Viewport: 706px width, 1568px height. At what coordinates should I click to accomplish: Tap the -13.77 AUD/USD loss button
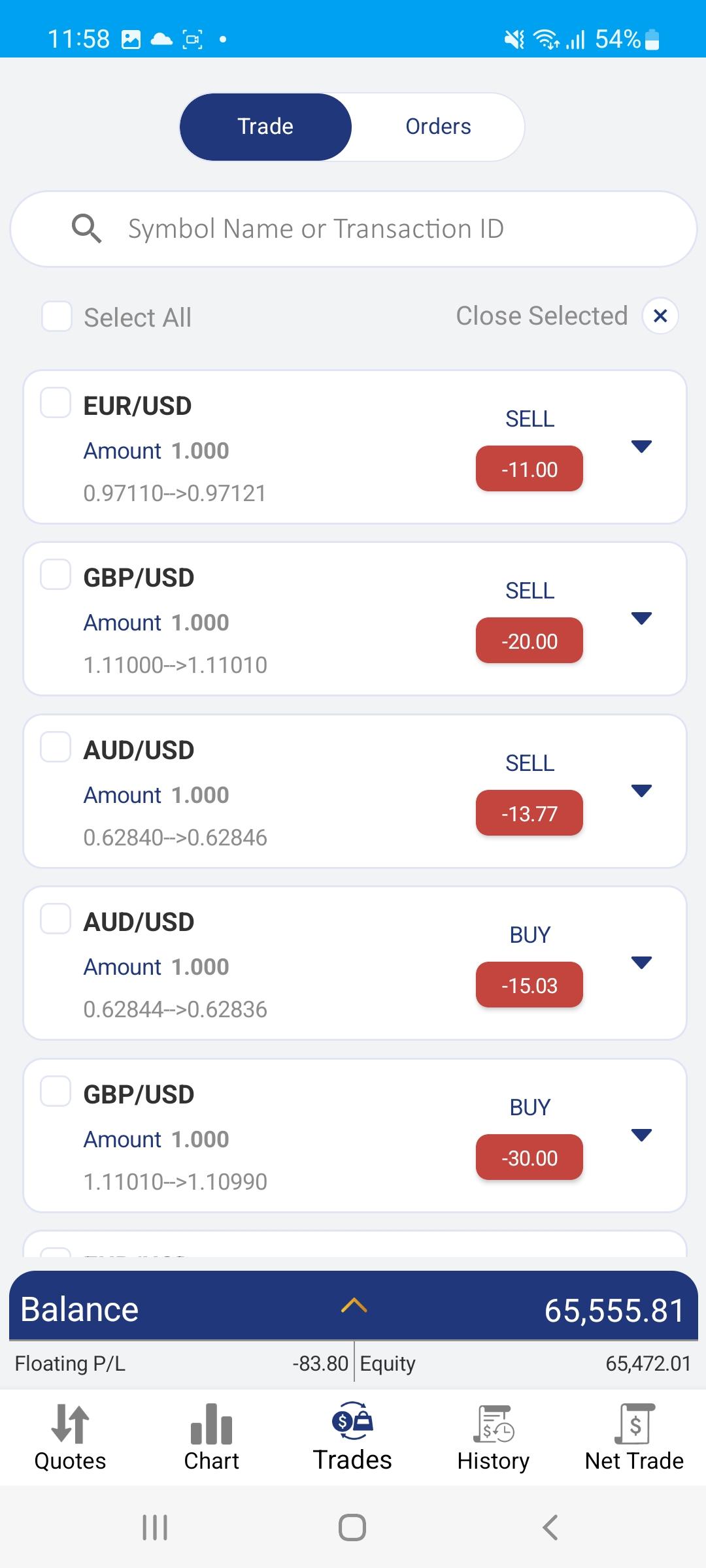click(x=529, y=813)
